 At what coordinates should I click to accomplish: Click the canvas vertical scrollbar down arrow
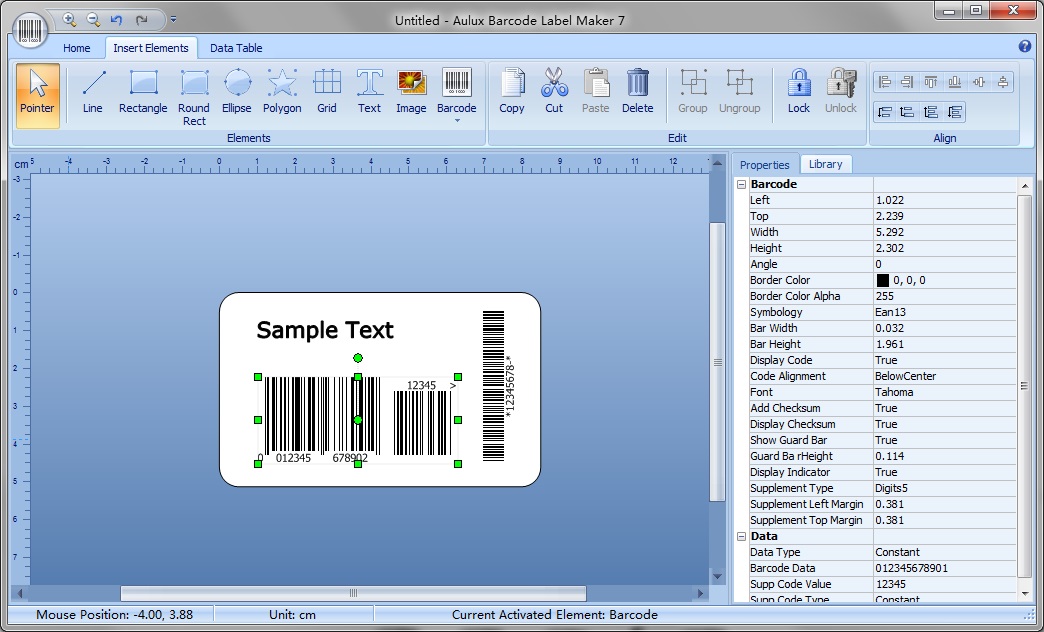click(x=717, y=576)
